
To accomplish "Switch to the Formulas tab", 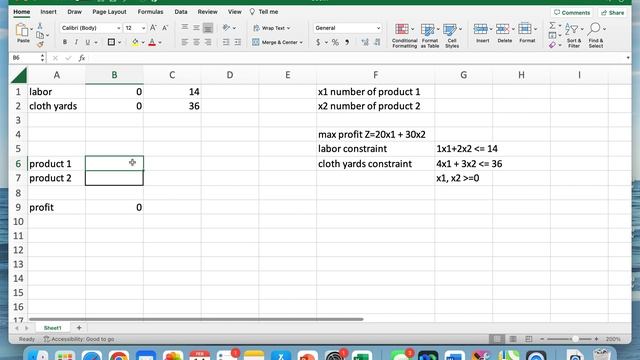I will click(x=150, y=12).
